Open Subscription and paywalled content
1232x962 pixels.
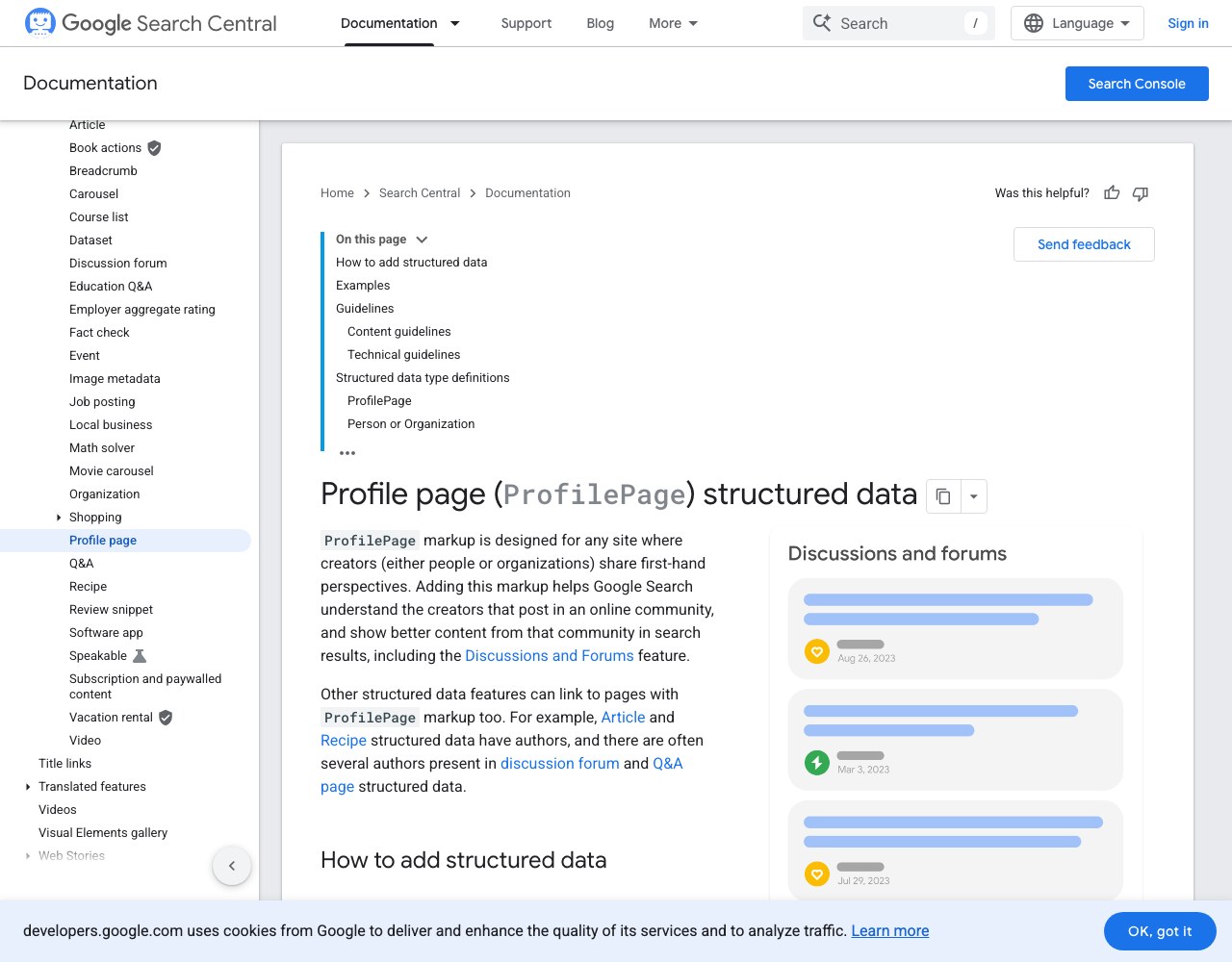(x=145, y=687)
